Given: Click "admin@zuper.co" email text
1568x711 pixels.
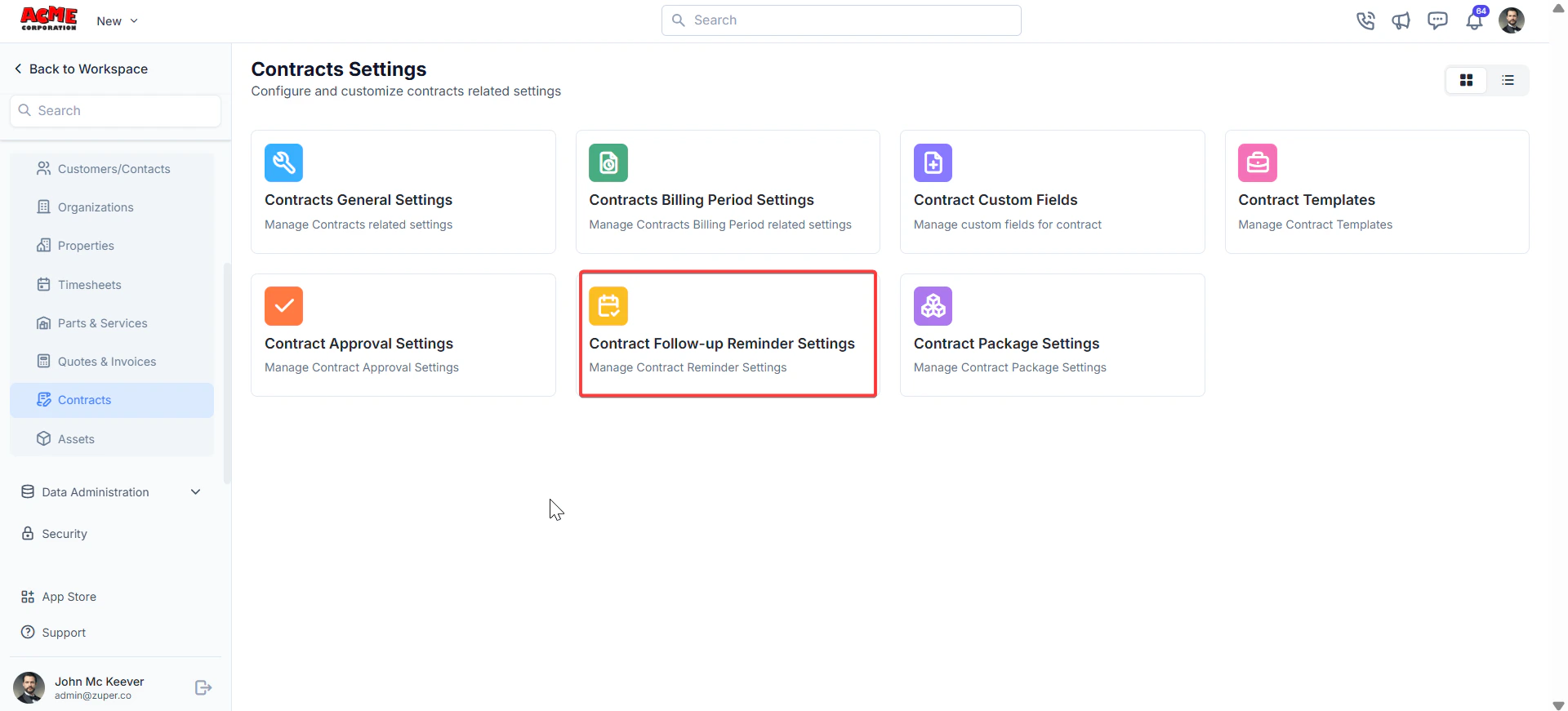Looking at the screenshot, I should (93, 695).
